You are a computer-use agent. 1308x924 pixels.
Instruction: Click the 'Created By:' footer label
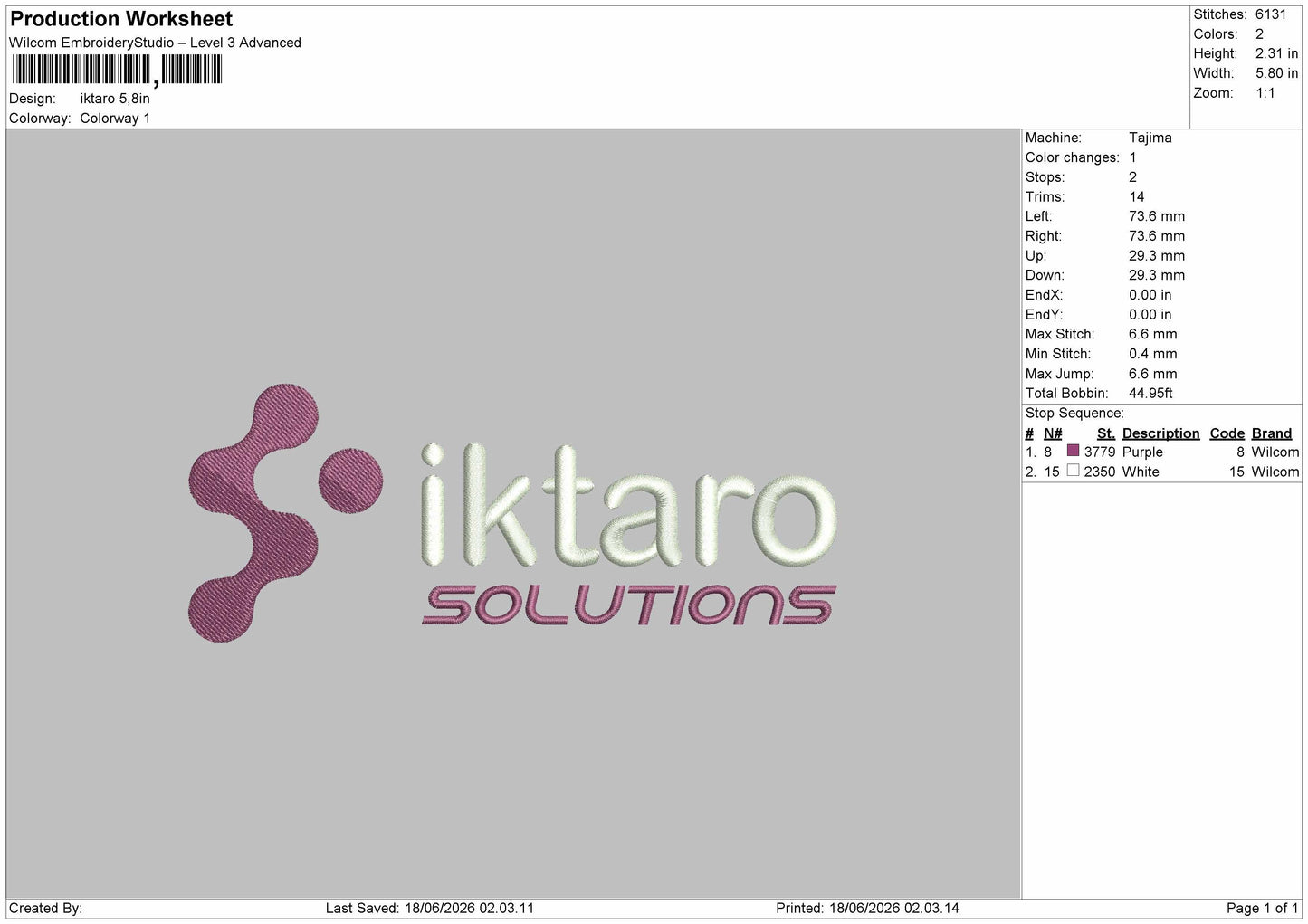tap(45, 908)
